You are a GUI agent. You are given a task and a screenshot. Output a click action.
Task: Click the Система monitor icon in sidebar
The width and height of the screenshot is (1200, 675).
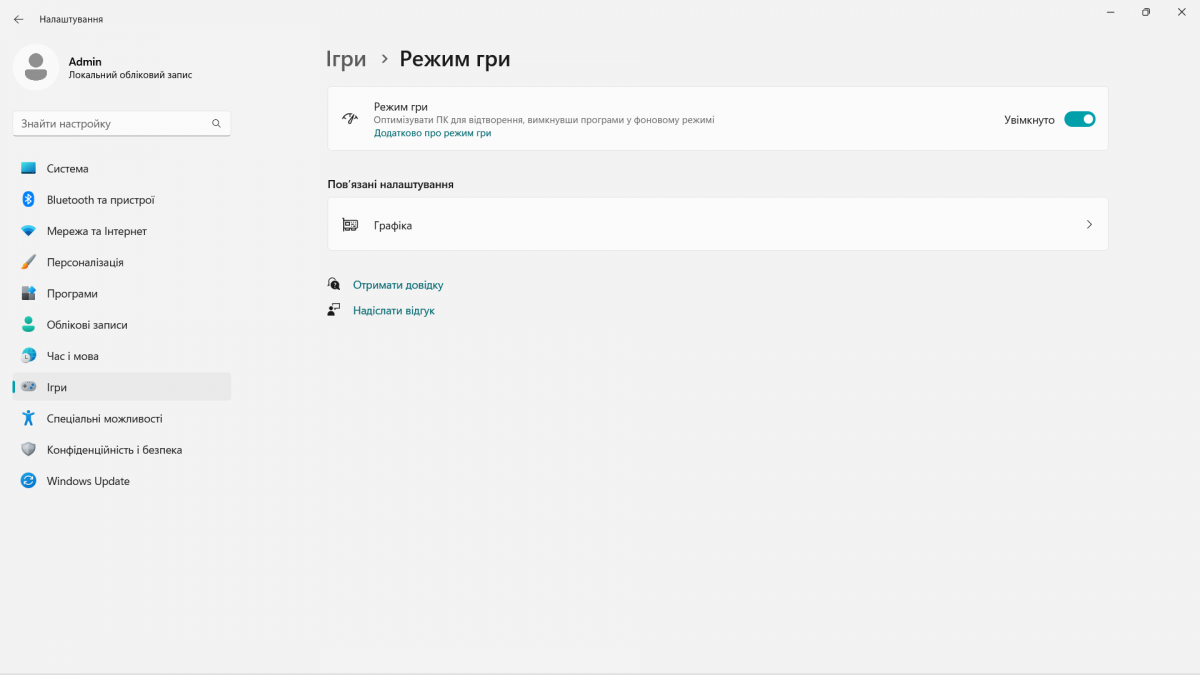pyautogui.click(x=28, y=169)
